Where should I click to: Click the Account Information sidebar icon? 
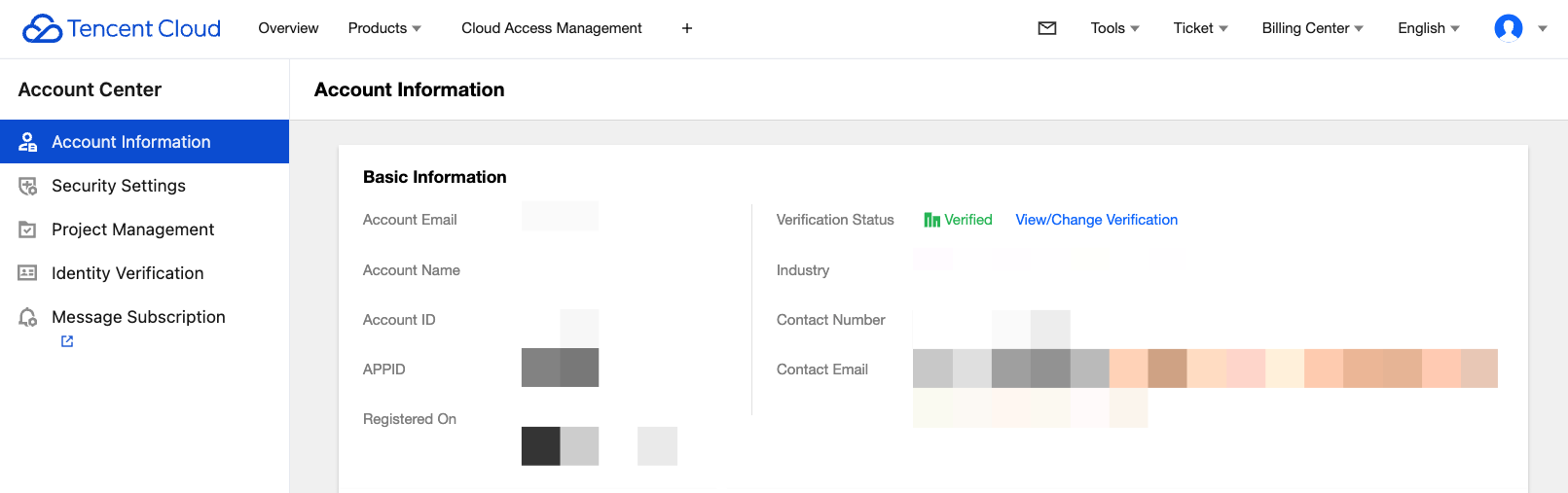(28, 142)
